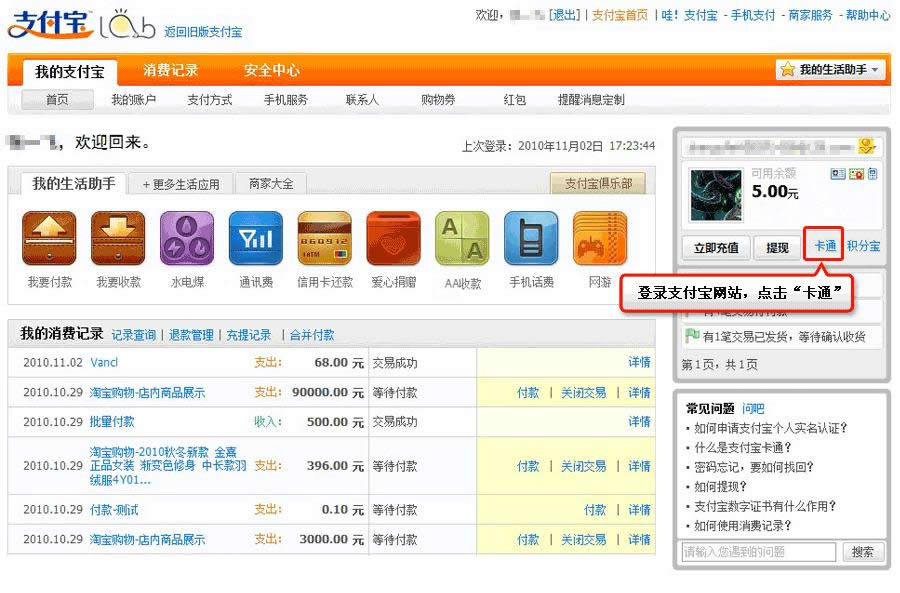Select 我的账户 in the sub-navigation
Image resolution: width=900 pixels, height=593 pixels.
[x=134, y=99]
